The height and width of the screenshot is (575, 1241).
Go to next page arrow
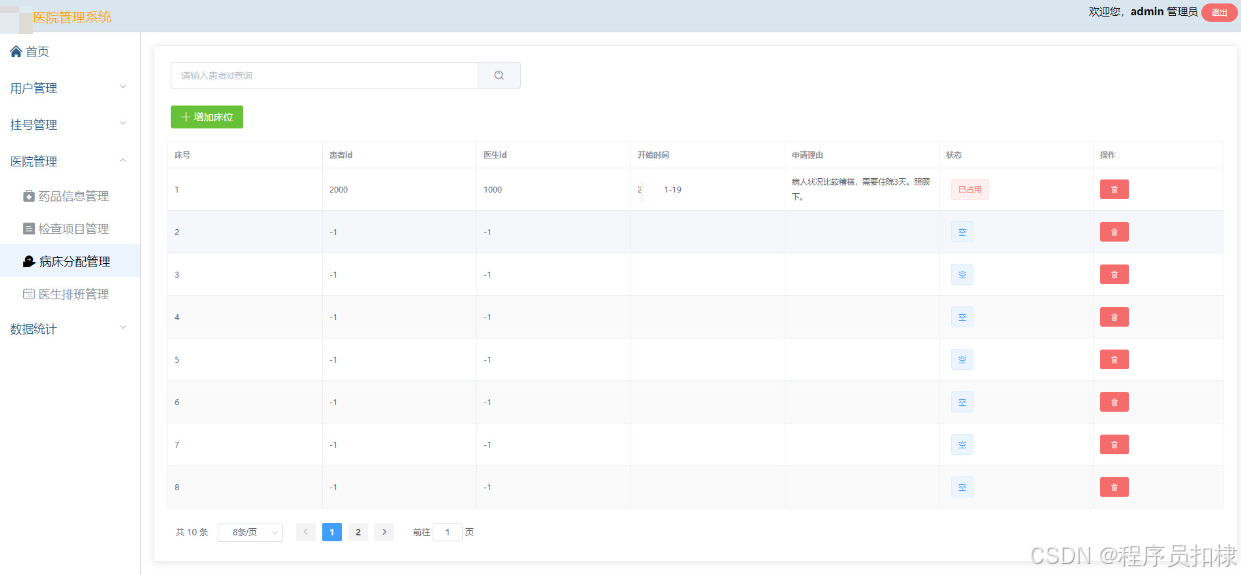coord(384,532)
